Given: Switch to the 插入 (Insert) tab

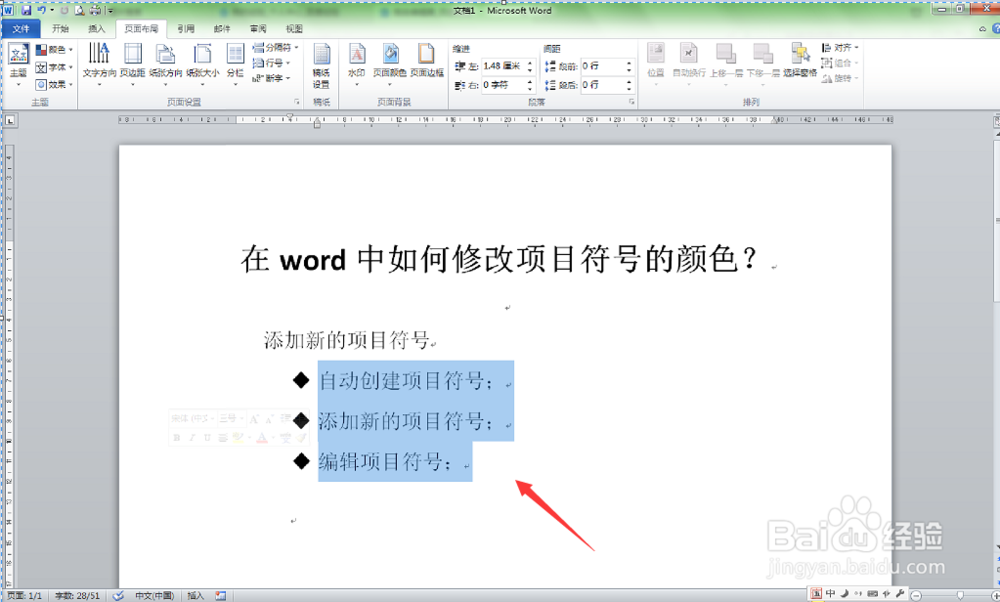Looking at the screenshot, I should point(96,29).
